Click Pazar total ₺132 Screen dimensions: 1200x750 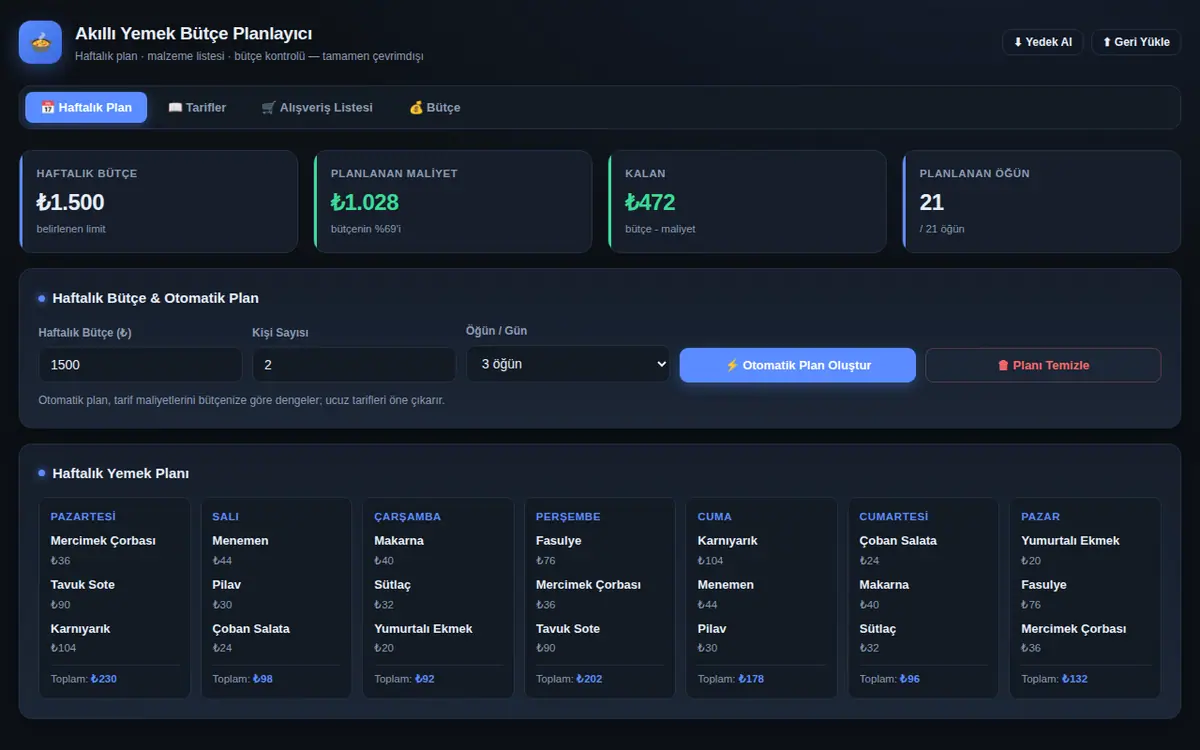pyautogui.click(x=1074, y=679)
